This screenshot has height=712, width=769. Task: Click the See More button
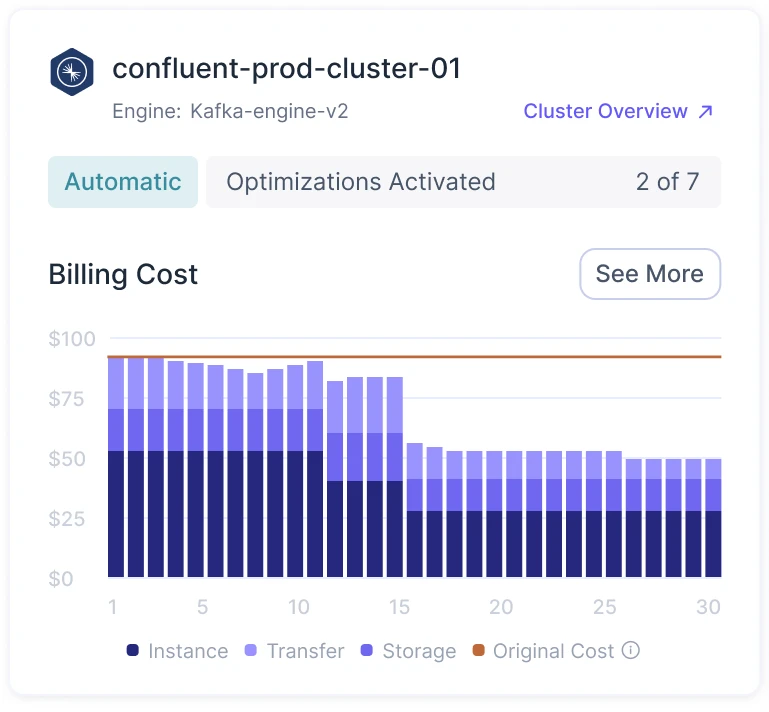(x=650, y=274)
